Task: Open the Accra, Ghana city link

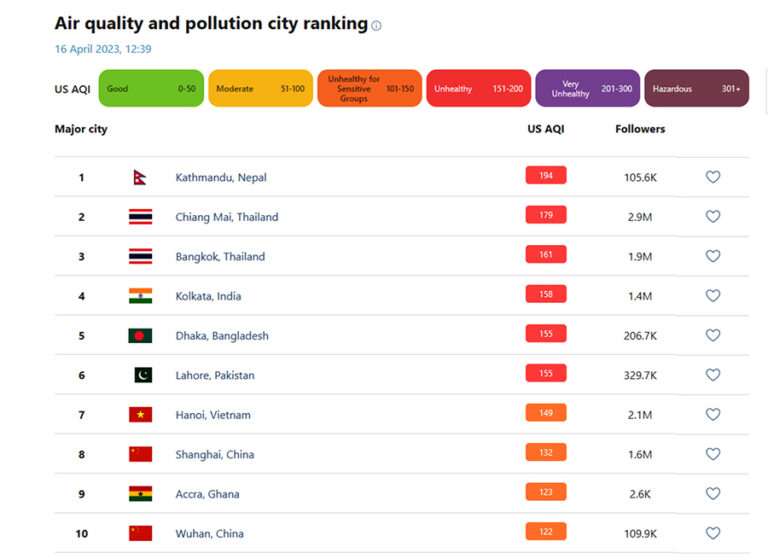Action: 207,494
